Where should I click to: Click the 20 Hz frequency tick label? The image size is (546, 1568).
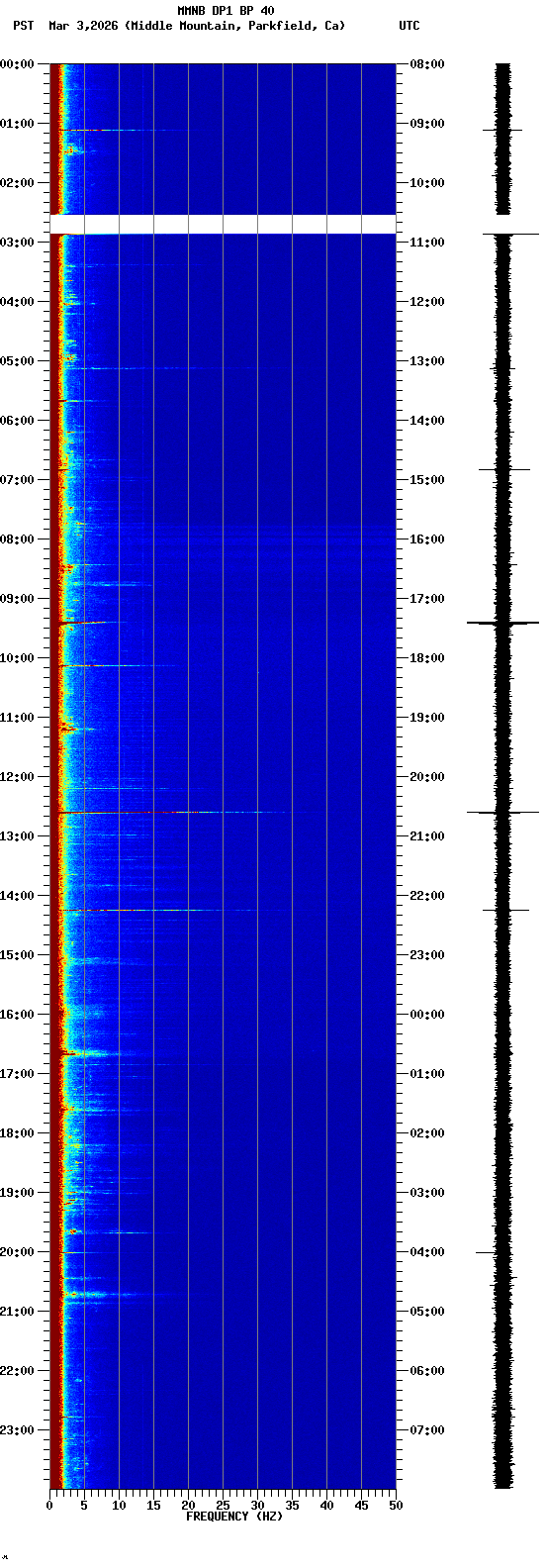pos(188,1506)
